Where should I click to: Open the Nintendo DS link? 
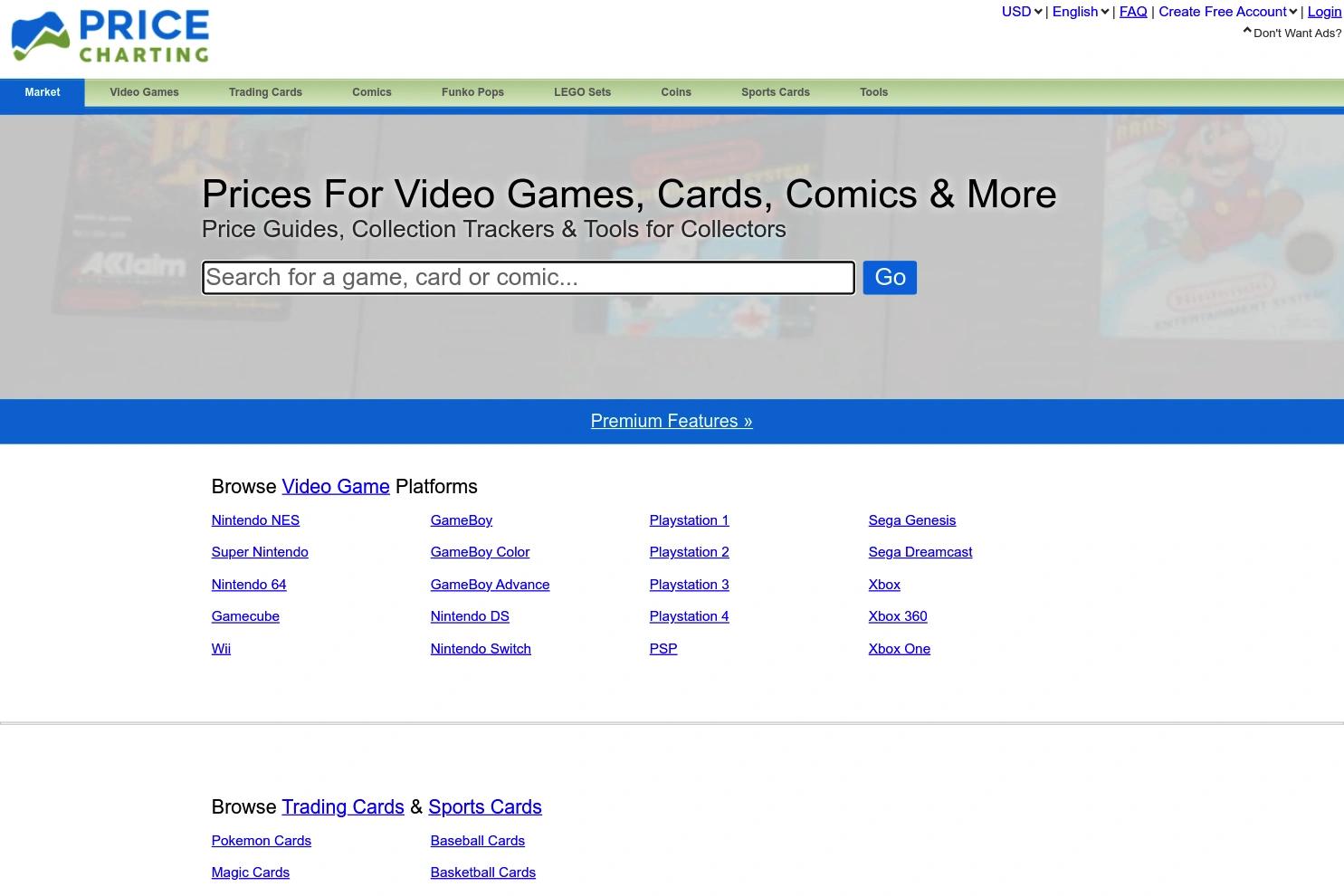coord(470,616)
